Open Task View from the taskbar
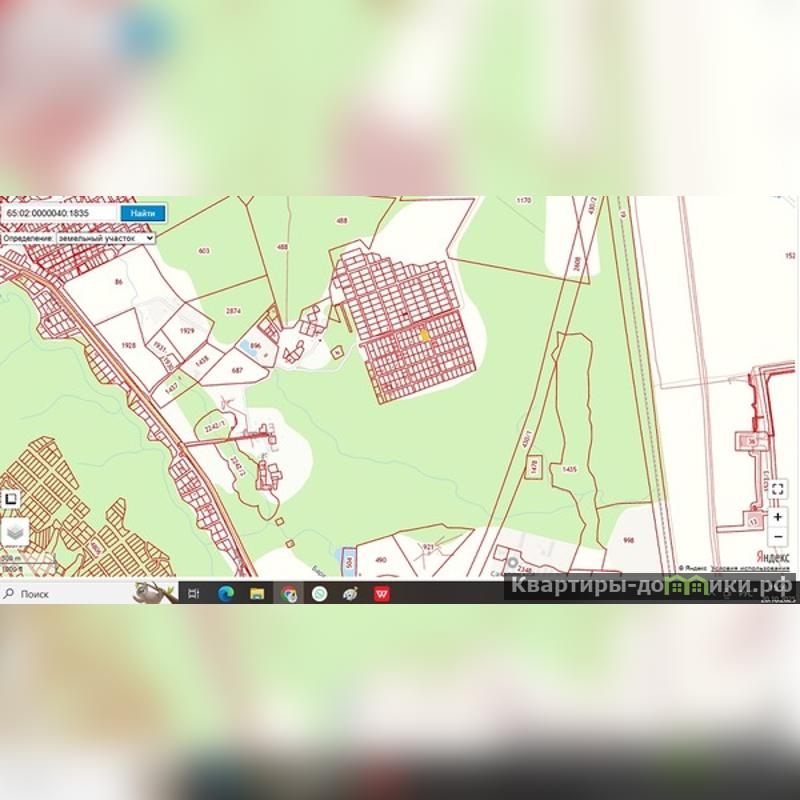The image size is (800, 800). pos(195,594)
